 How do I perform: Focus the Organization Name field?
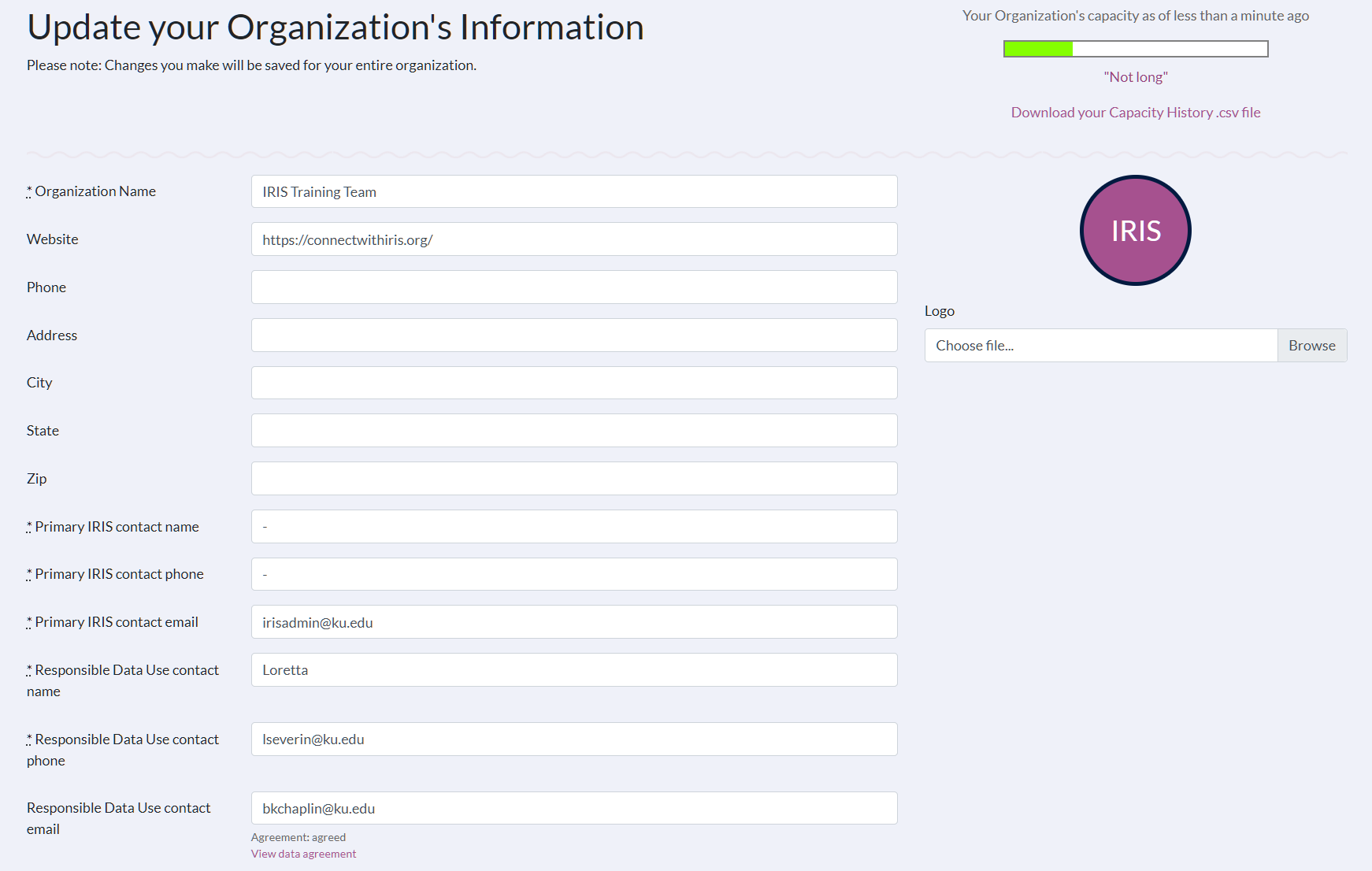[573, 192]
